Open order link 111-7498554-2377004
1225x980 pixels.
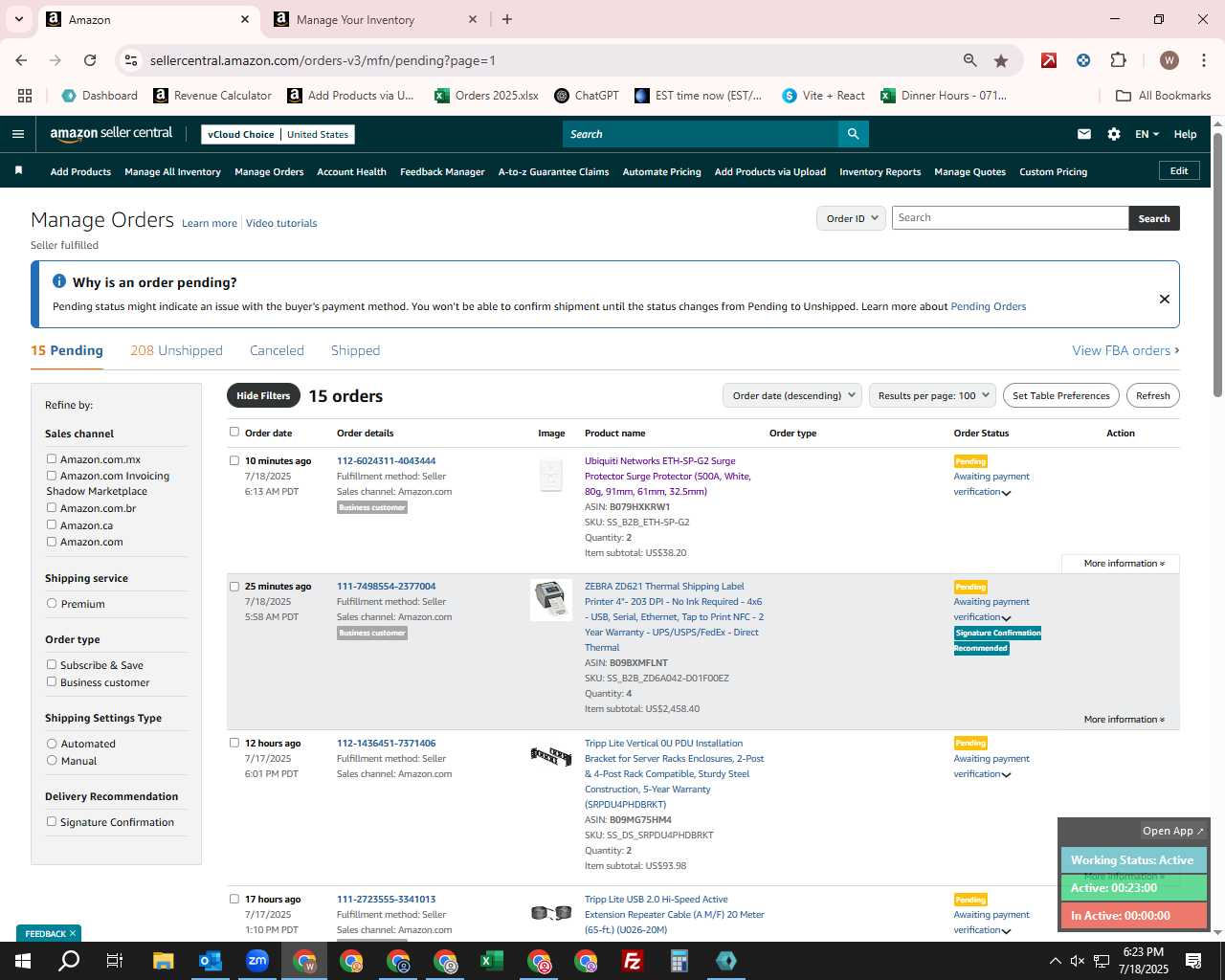(386, 586)
